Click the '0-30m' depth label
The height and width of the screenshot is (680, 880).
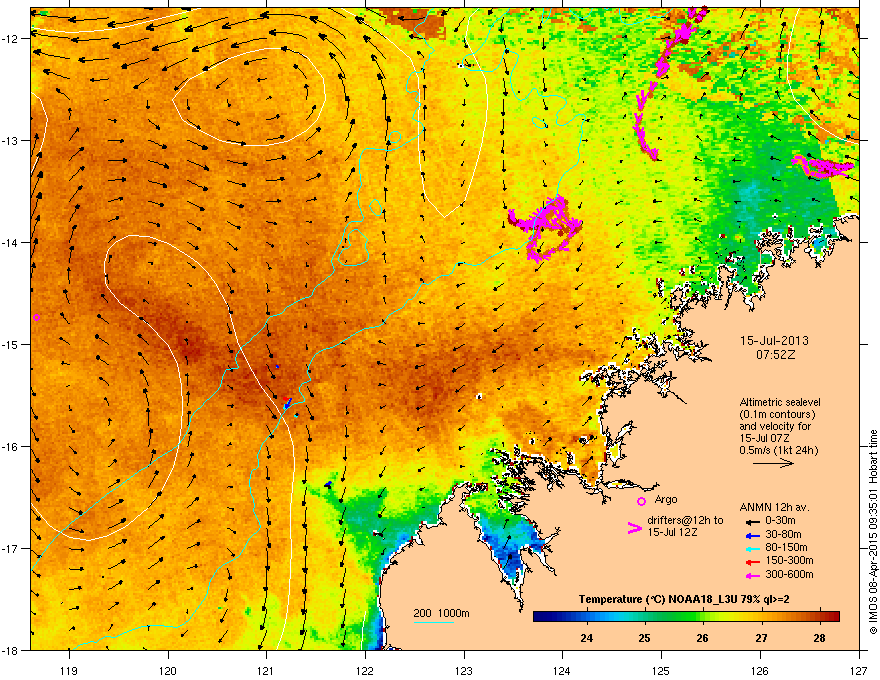[780, 521]
